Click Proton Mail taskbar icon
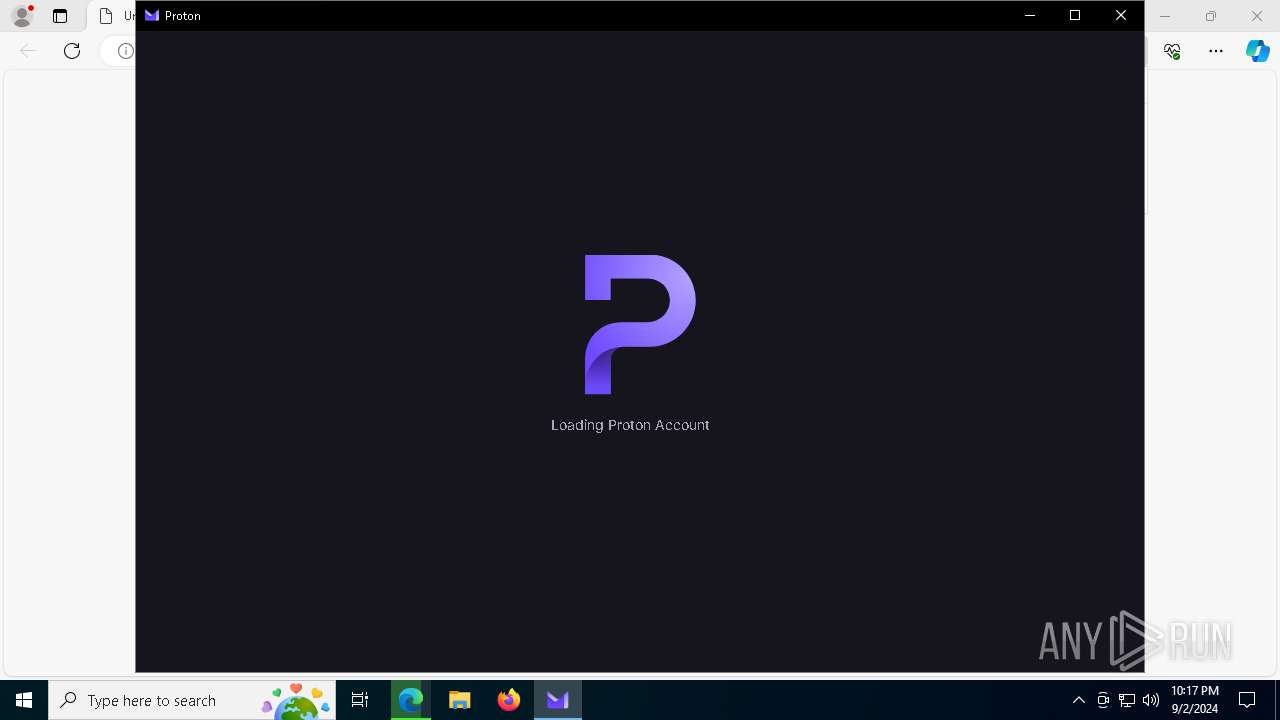This screenshot has width=1280, height=720. [558, 700]
